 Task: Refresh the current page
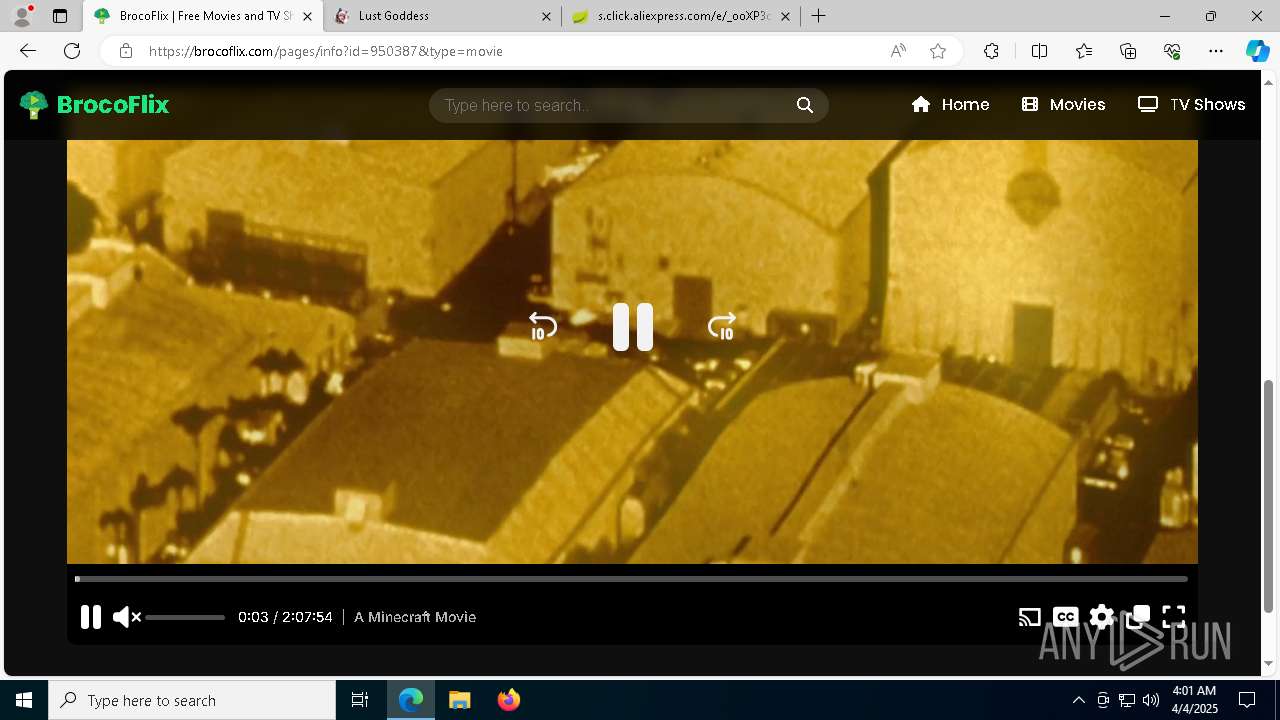tap(72, 51)
